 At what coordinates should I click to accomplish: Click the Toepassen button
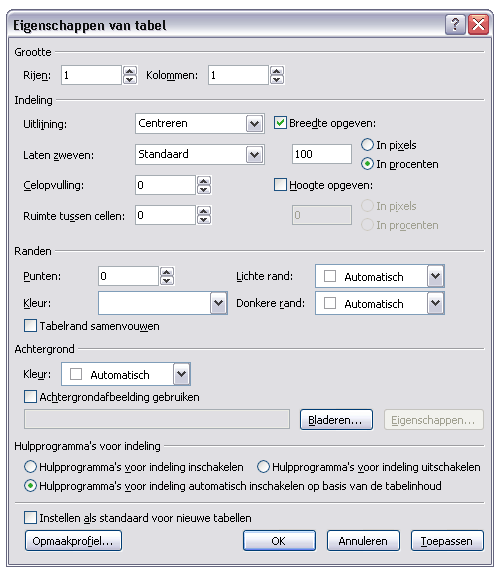[447, 541]
